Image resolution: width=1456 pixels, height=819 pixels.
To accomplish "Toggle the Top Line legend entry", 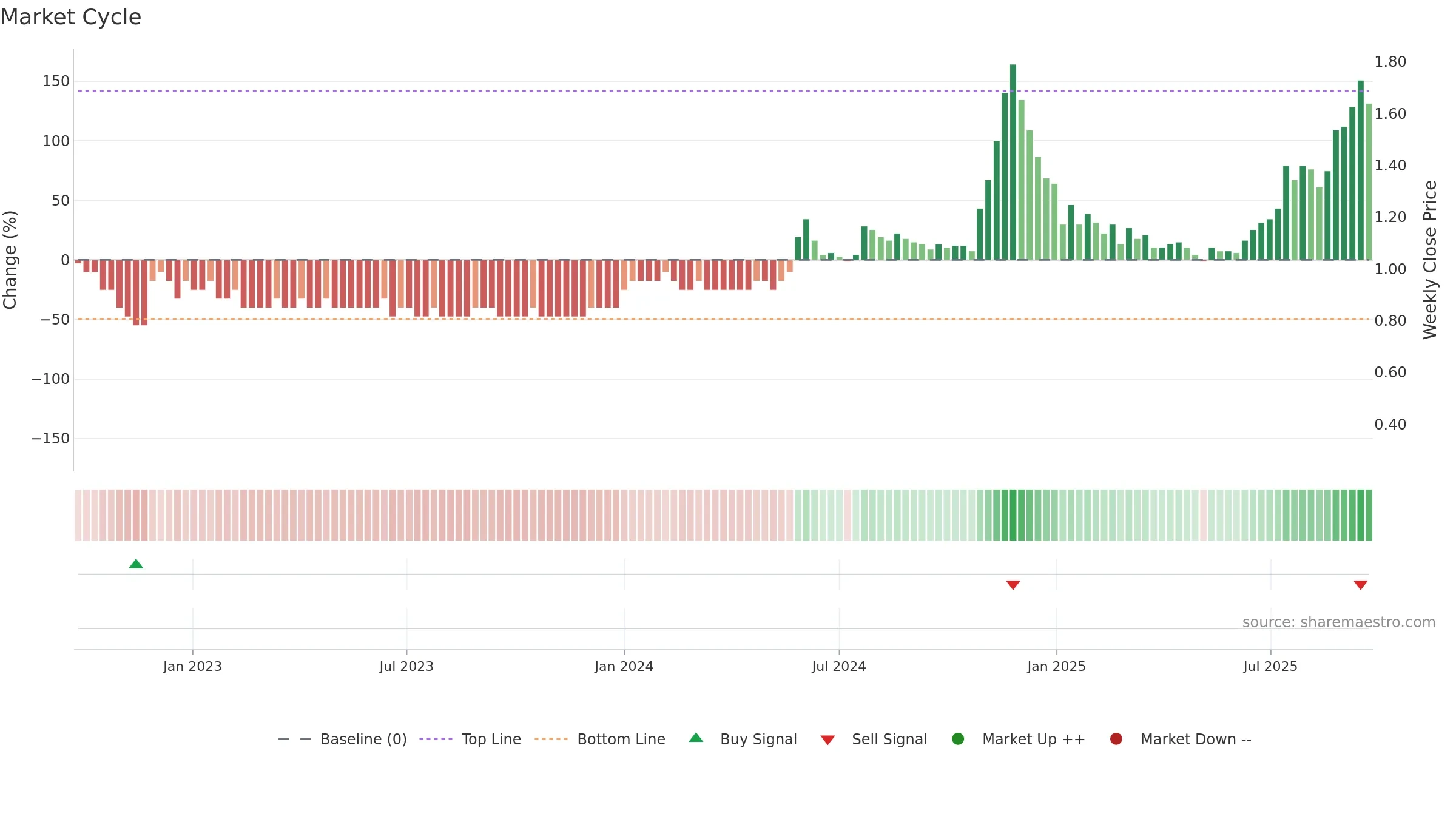I will tap(470, 739).
